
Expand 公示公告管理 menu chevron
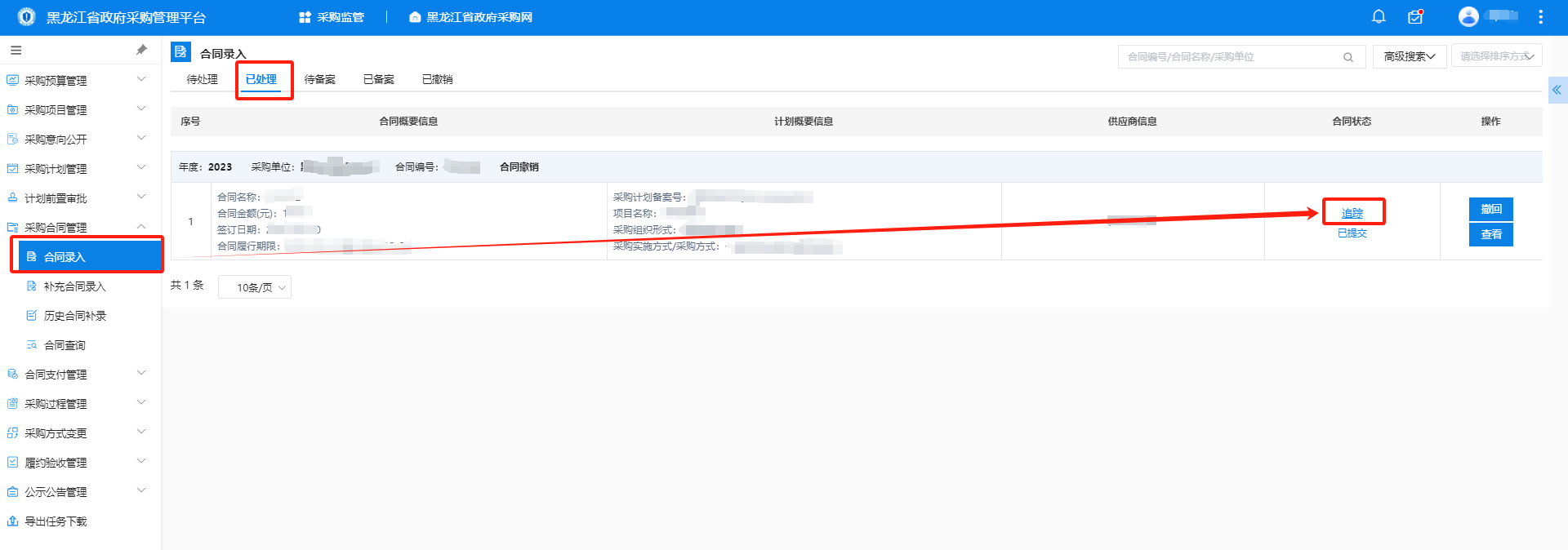click(141, 490)
